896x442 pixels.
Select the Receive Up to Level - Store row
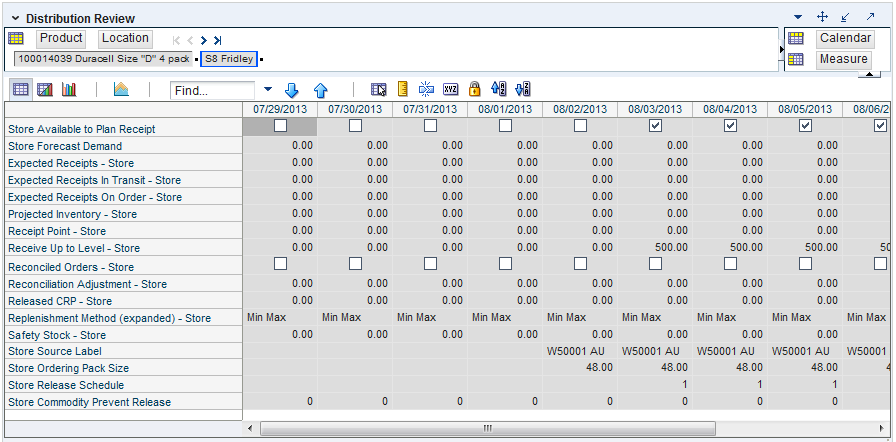click(123, 248)
